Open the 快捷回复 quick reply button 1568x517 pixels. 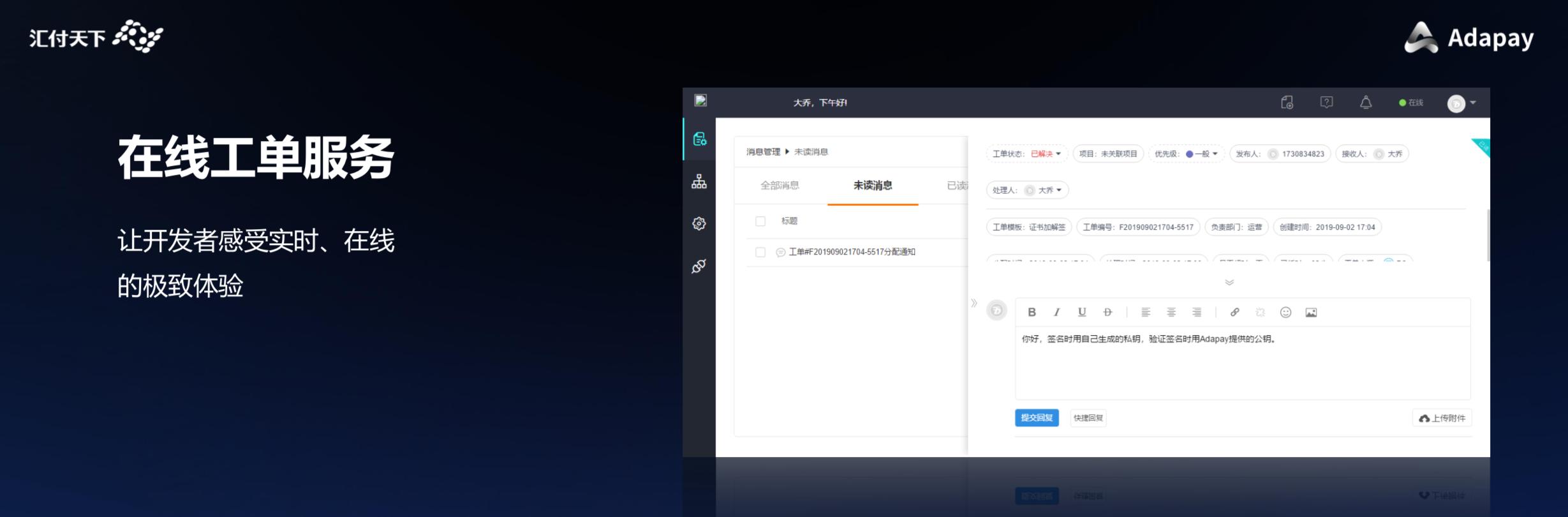click(1088, 418)
